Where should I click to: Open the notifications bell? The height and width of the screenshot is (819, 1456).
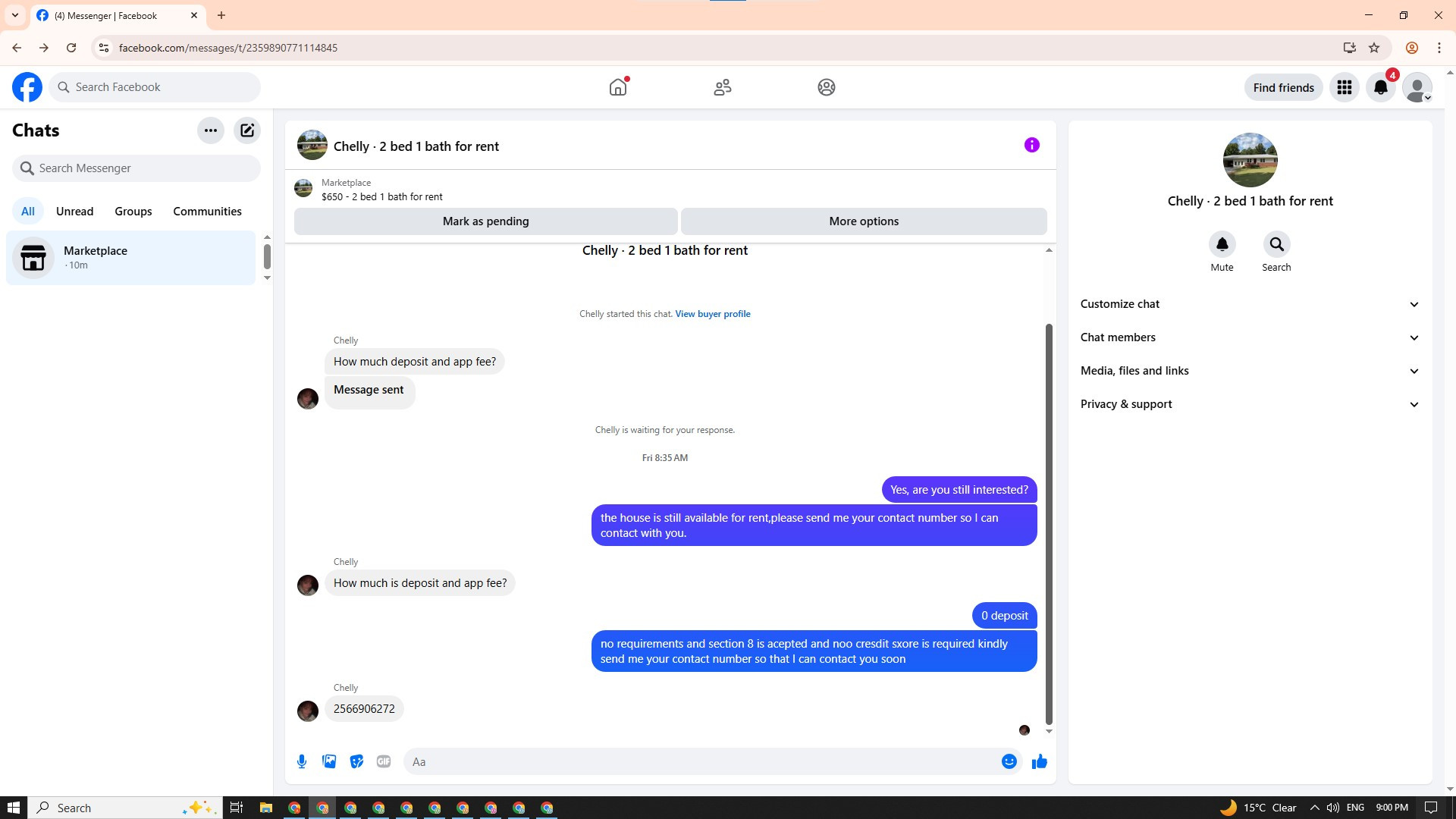(1381, 87)
